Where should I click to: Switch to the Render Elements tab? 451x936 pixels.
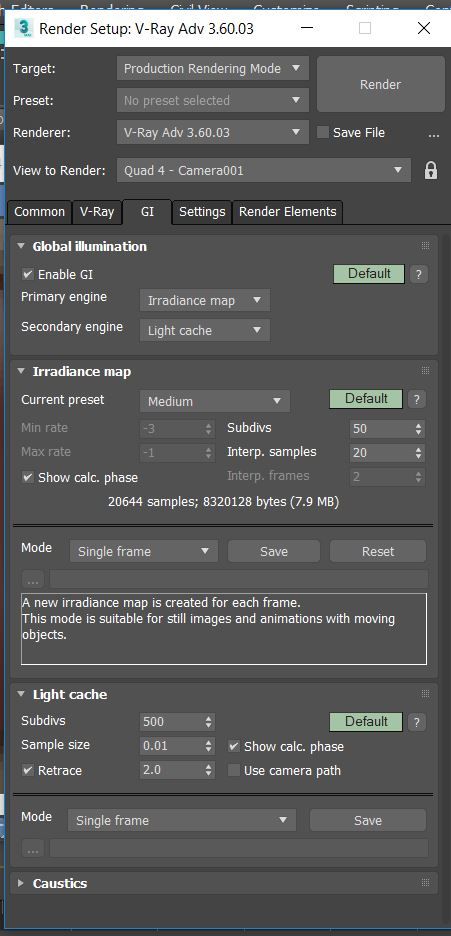click(287, 212)
